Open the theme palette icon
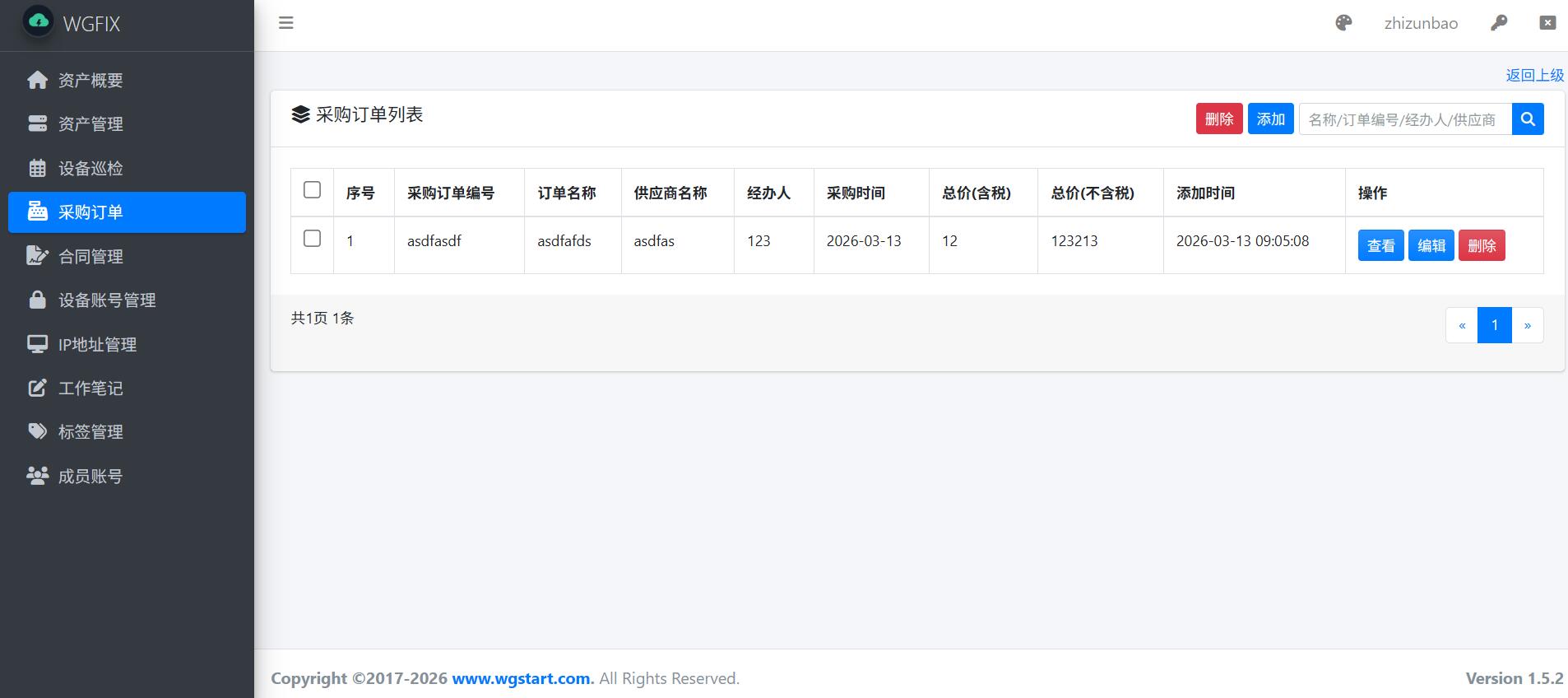 (1343, 23)
